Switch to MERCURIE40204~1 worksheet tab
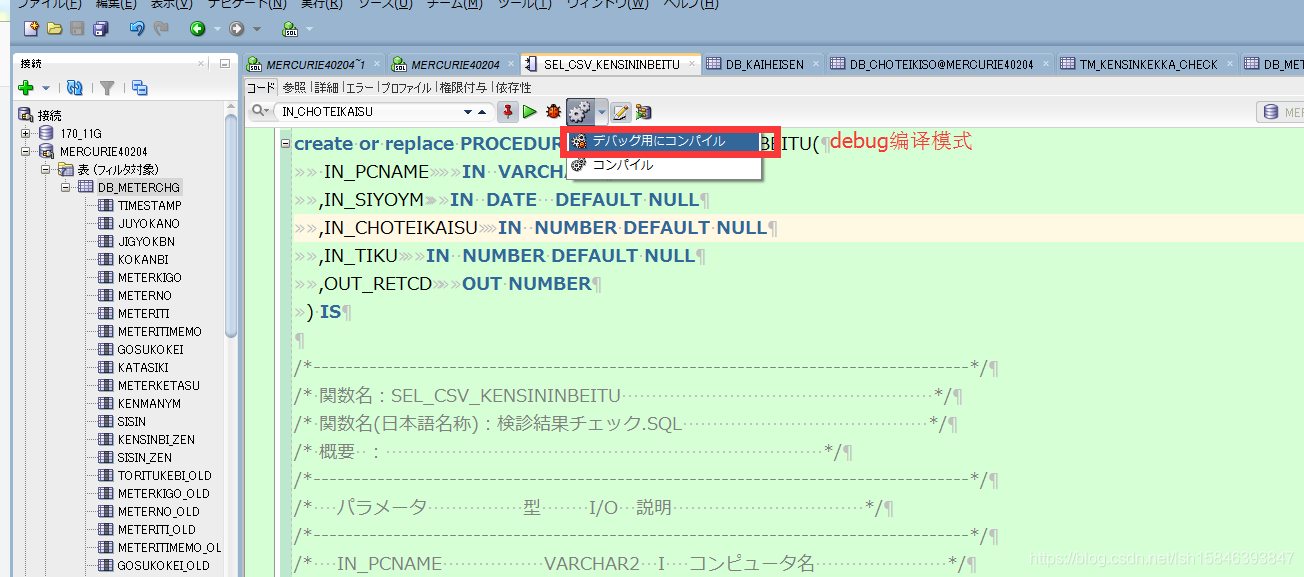Screen dimensions: 1304x577 [313, 64]
